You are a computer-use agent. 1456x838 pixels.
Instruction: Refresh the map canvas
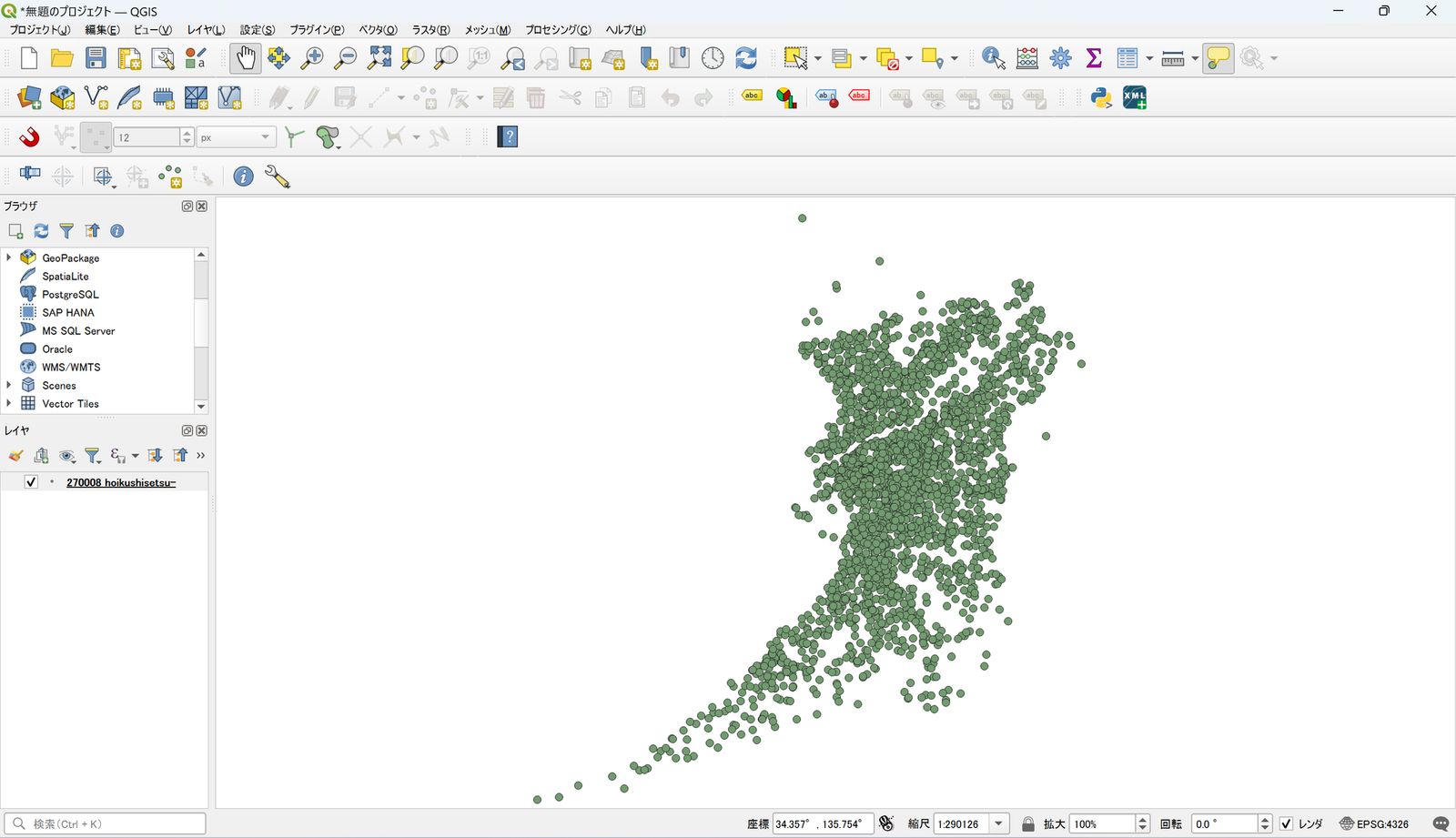(x=746, y=58)
